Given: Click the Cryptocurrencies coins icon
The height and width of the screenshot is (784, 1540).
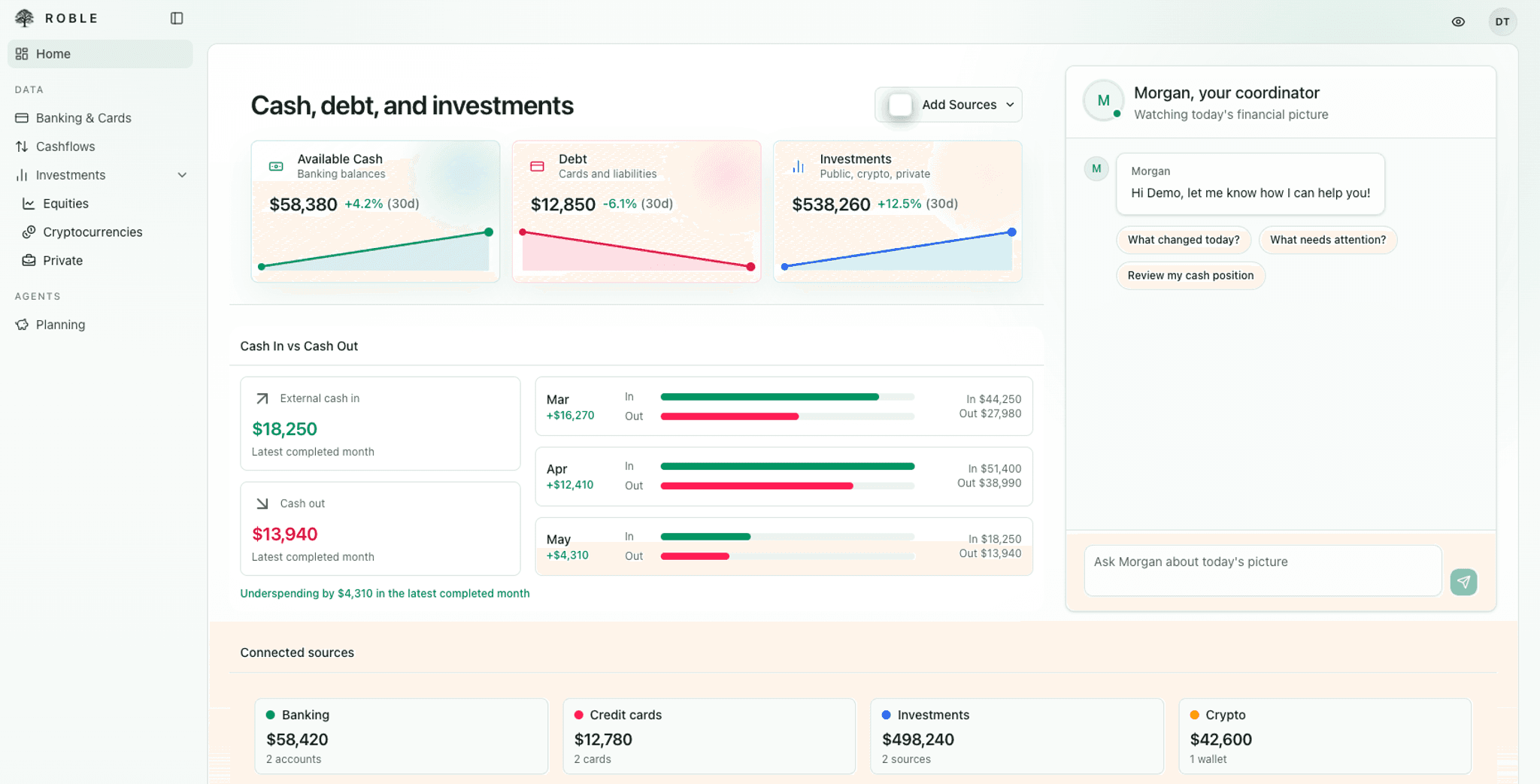Looking at the screenshot, I should point(29,232).
